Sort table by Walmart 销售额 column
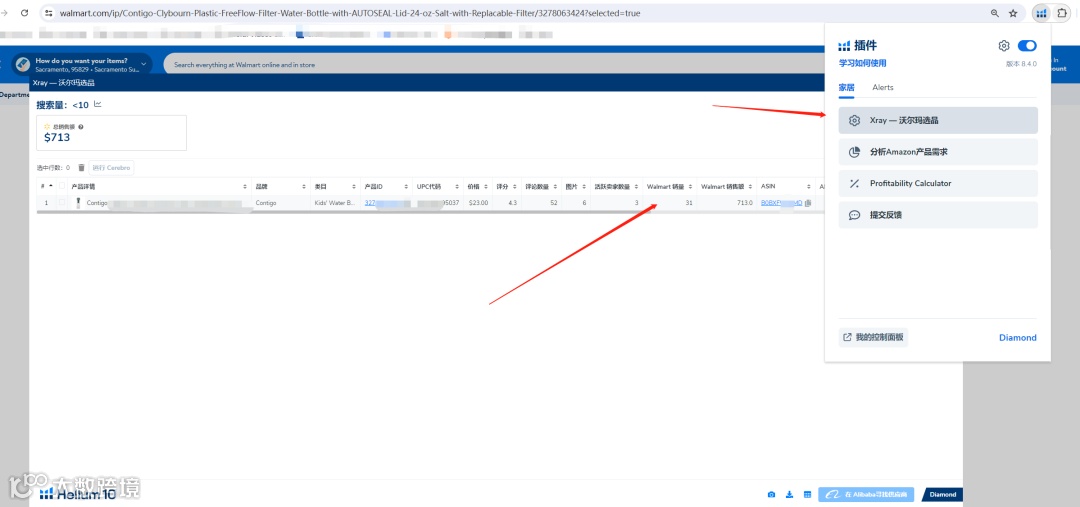This screenshot has height=507, width=1080. point(750,187)
